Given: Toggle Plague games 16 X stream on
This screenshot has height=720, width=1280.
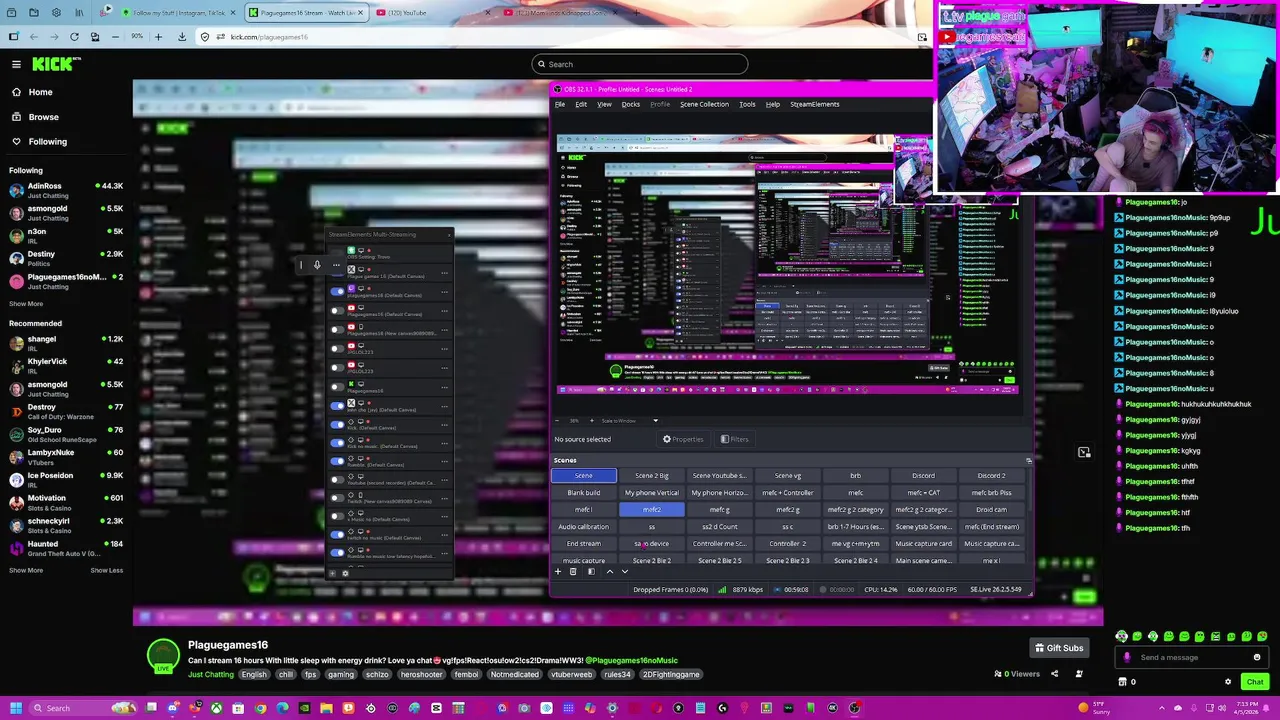Looking at the screenshot, I should (x=337, y=272).
